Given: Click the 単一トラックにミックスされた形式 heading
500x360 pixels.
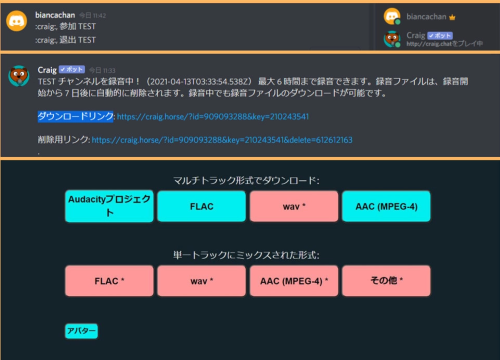Looking at the screenshot, I should 246,255.
